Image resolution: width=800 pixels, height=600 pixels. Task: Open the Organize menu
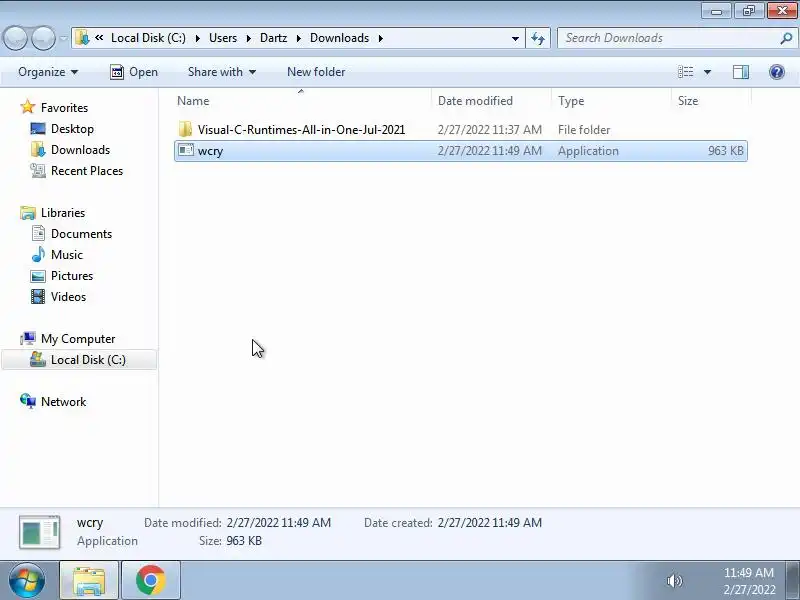point(48,72)
